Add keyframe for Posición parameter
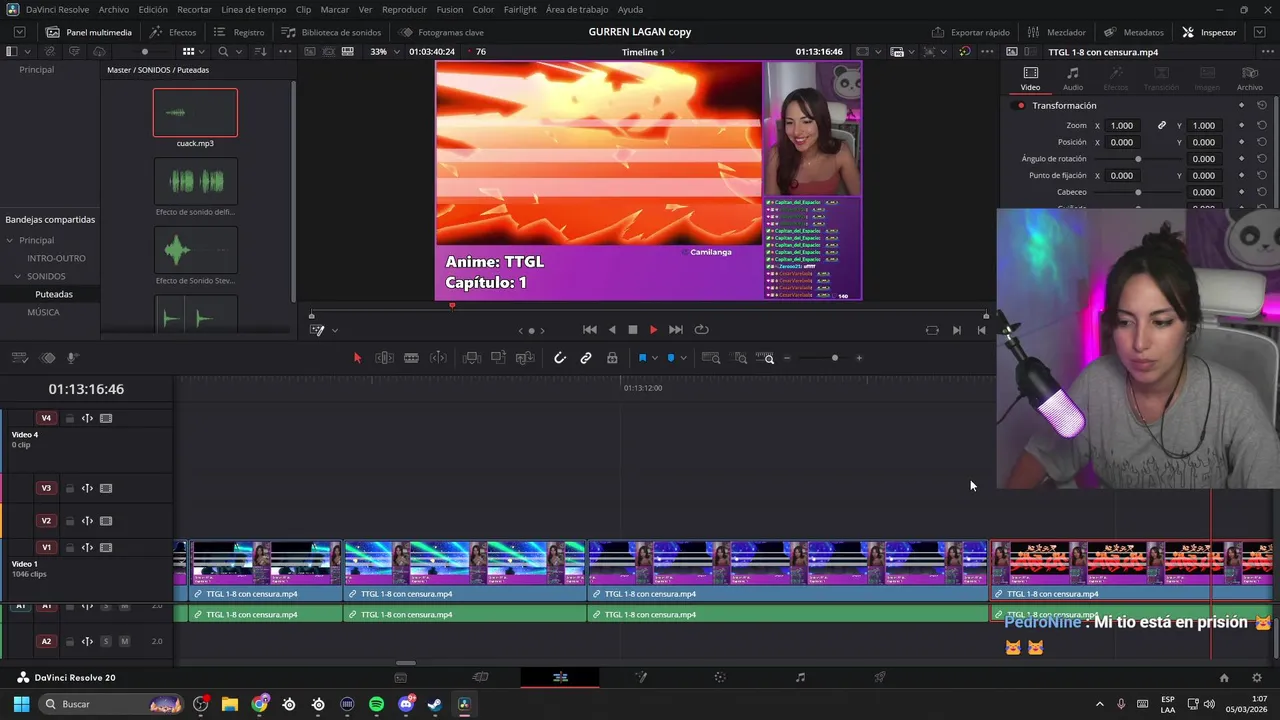Screen dimensions: 1280x720 coord(1241,142)
